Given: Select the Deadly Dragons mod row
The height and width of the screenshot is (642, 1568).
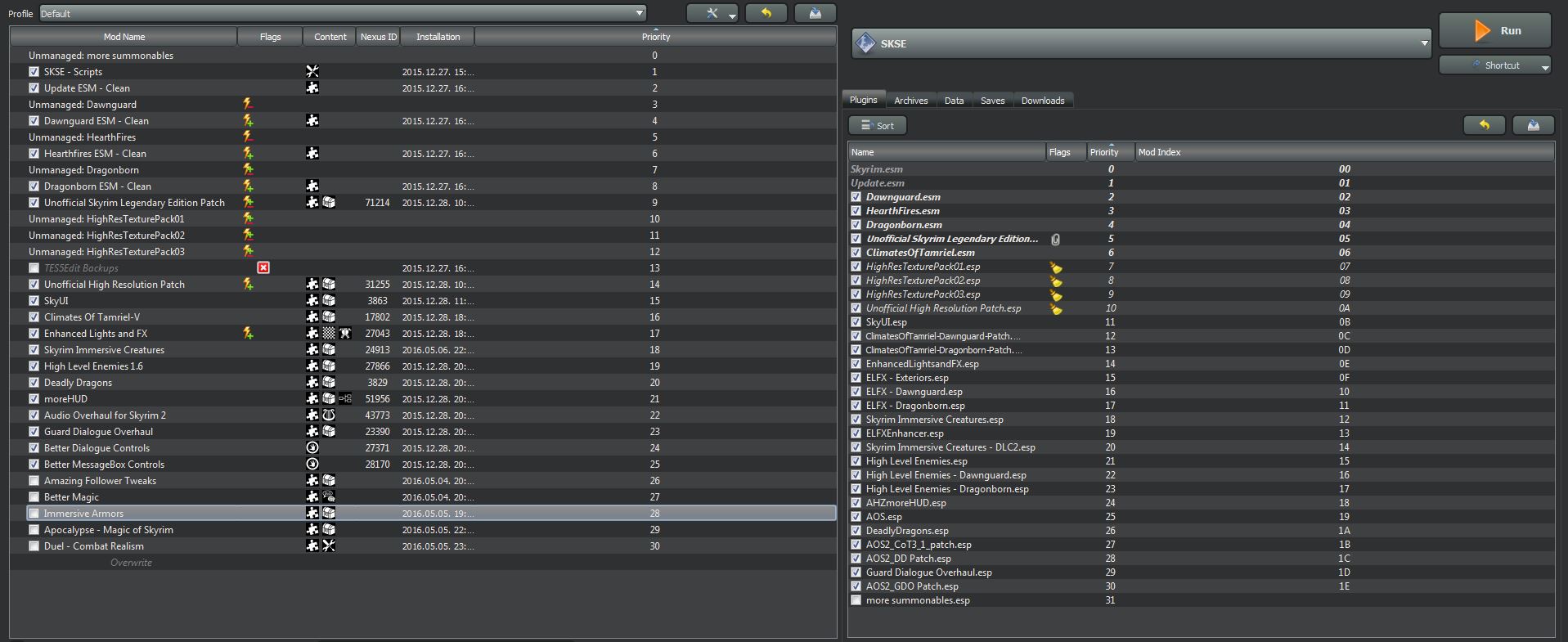Looking at the screenshot, I should [423, 382].
